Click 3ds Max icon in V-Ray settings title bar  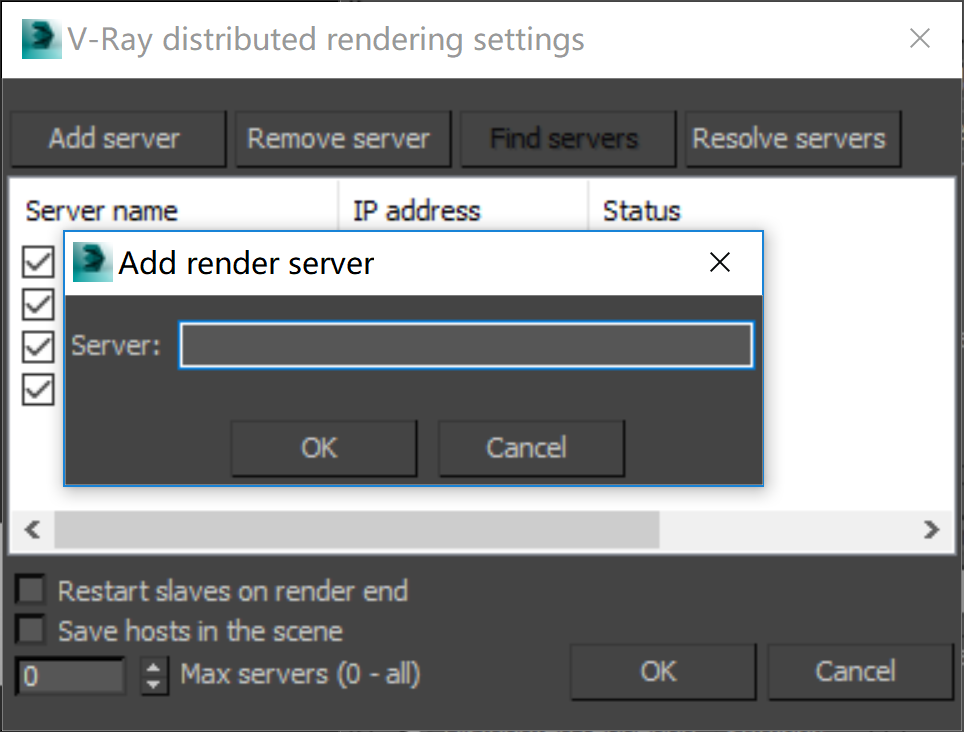coord(42,39)
